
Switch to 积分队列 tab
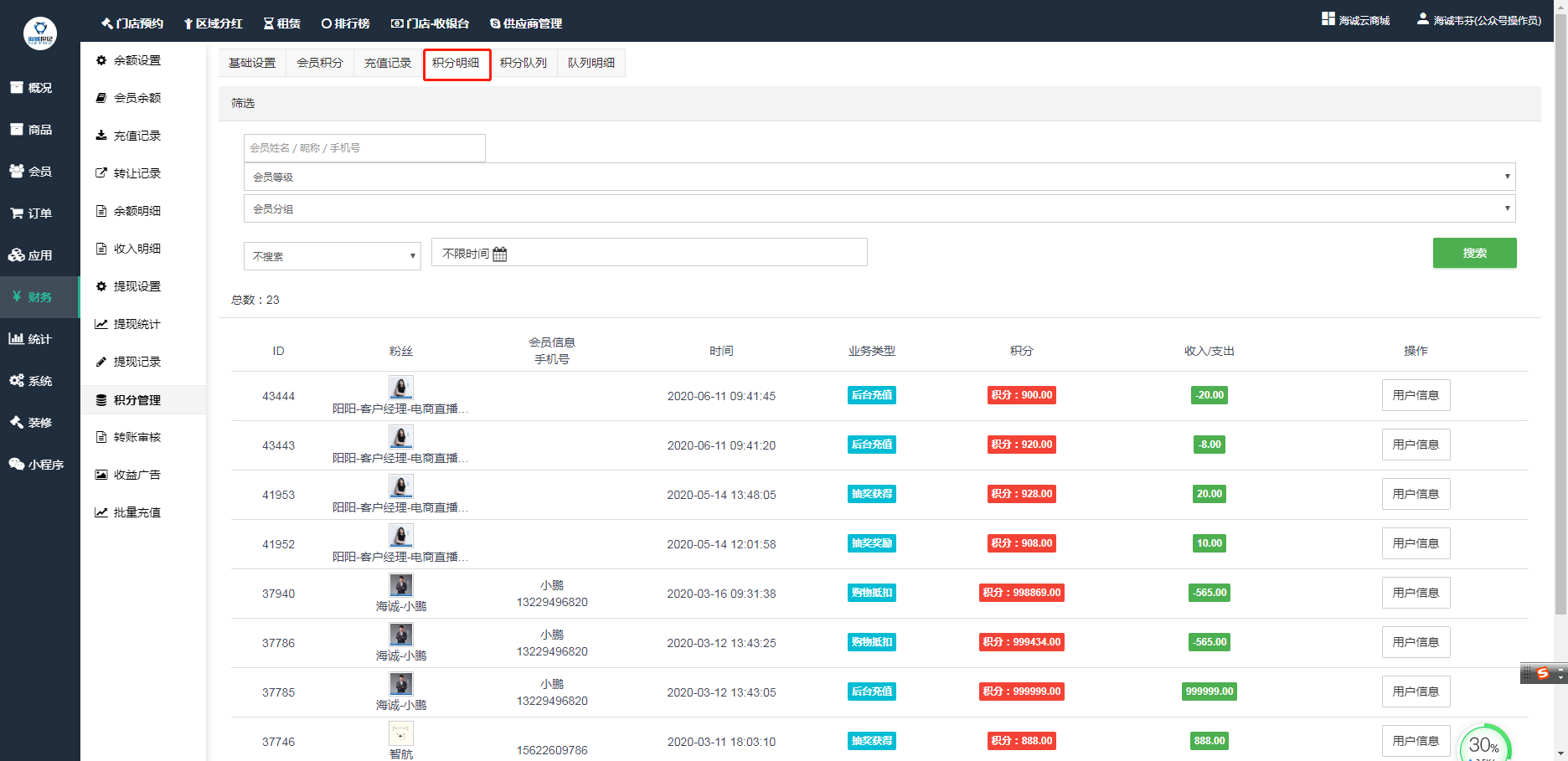click(524, 63)
